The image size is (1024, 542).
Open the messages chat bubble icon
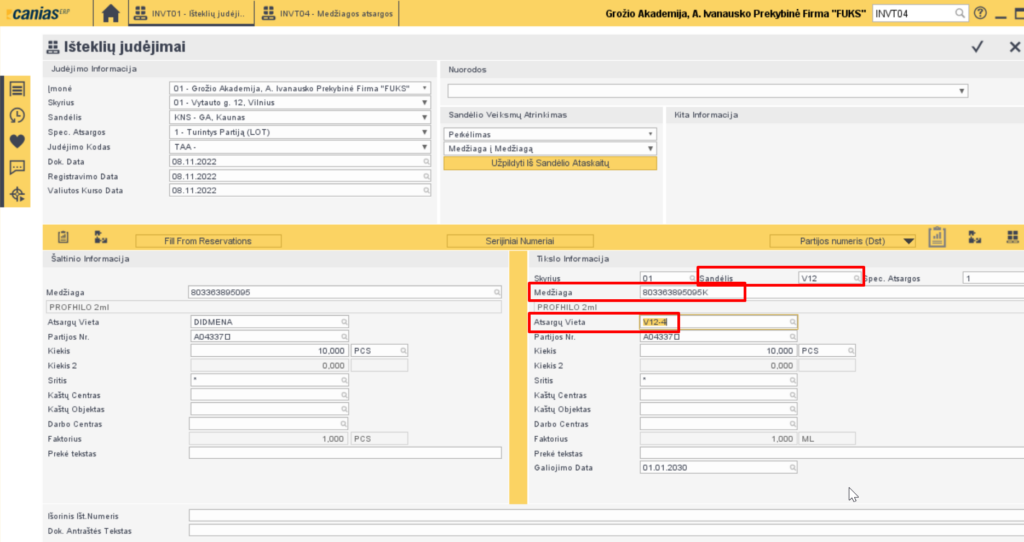coord(17,167)
